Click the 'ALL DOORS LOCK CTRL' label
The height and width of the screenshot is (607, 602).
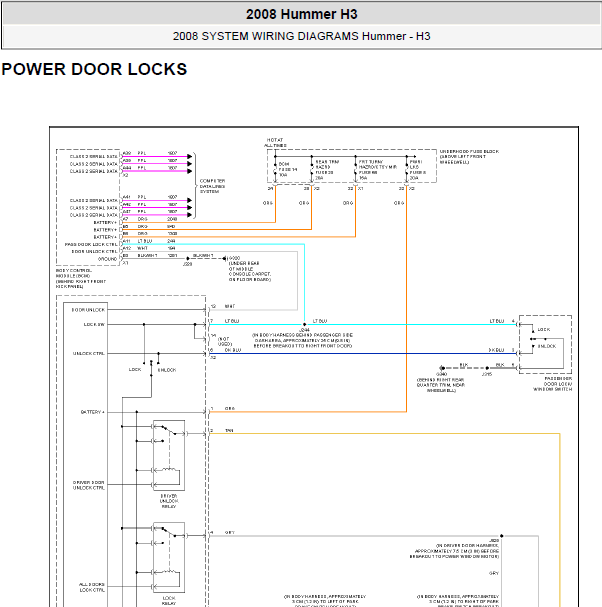[92, 587]
